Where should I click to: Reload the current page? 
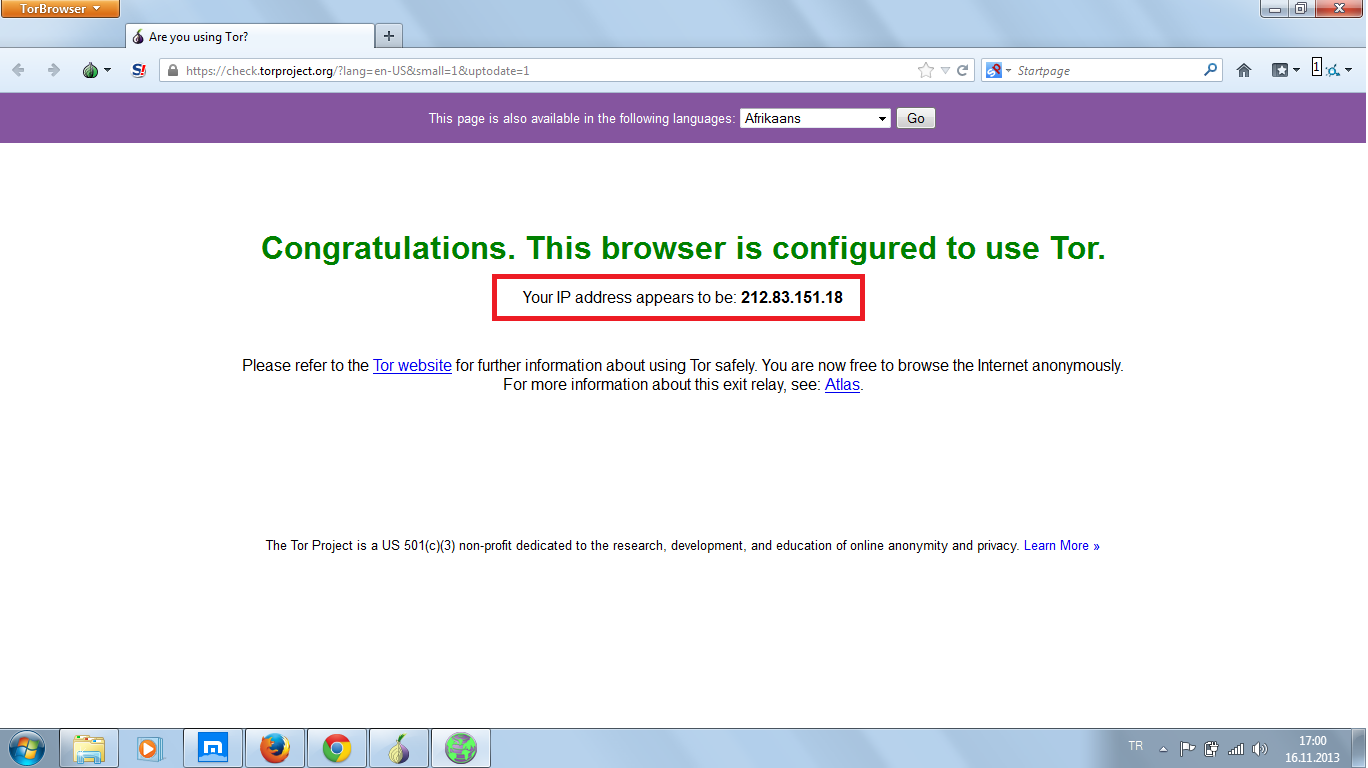963,70
